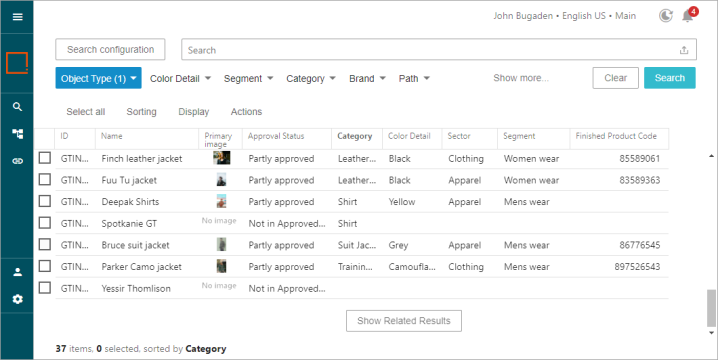This screenshot has height=360, width=718.
Task: Expand the Color Detail filter dropdown
Action: tap(180, 78)
